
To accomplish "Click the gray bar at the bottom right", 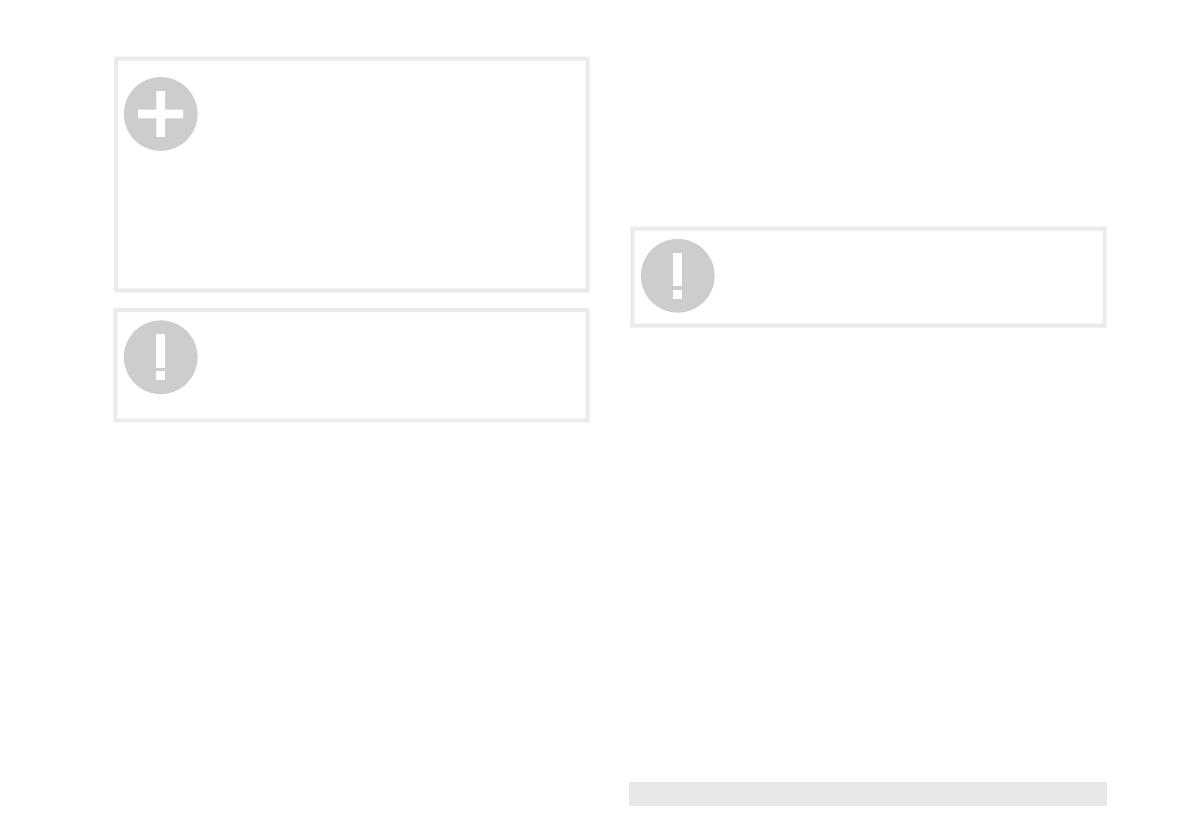I will (867, 793).
